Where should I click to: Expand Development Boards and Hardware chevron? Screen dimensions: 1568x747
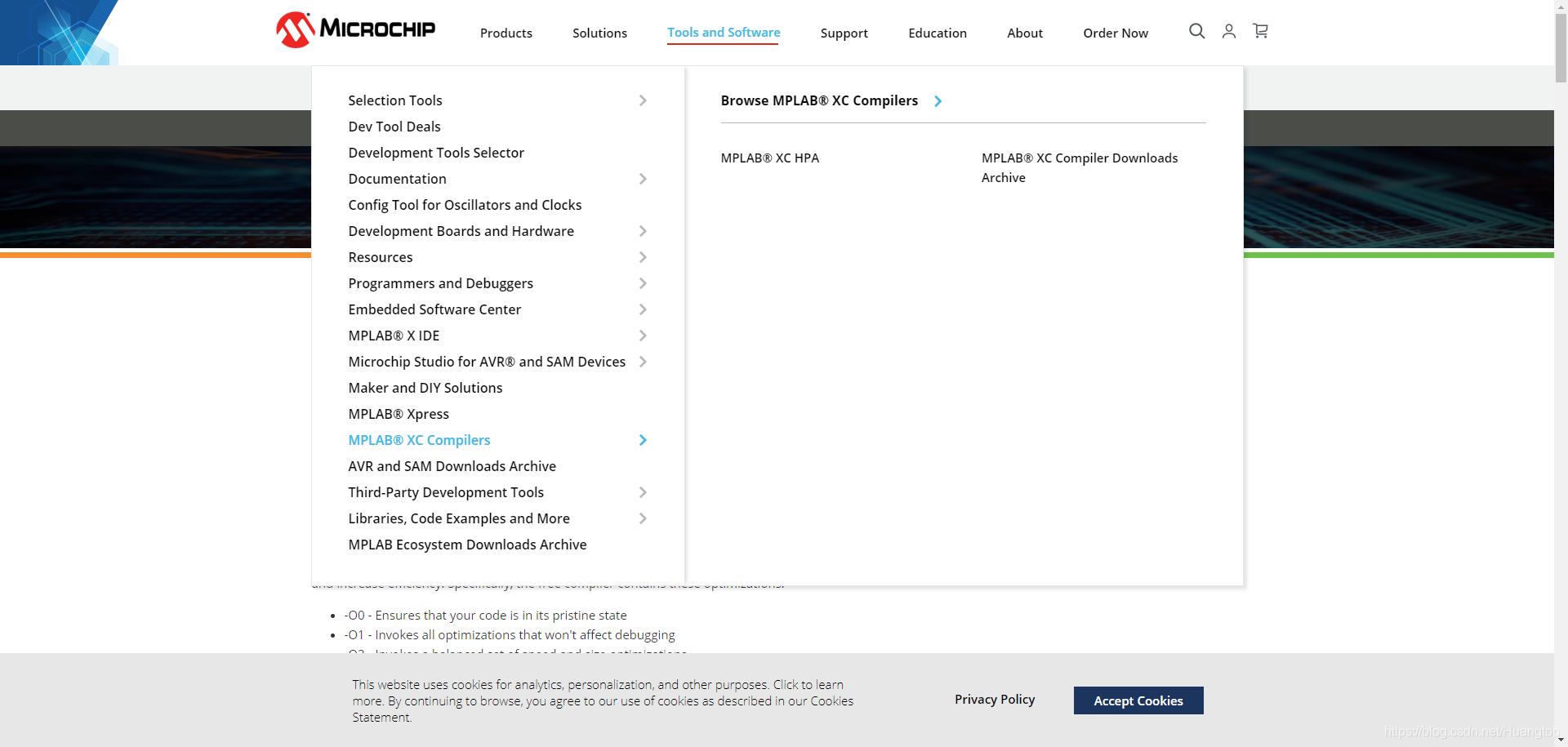pyautogui.click(x=643, y=231)
